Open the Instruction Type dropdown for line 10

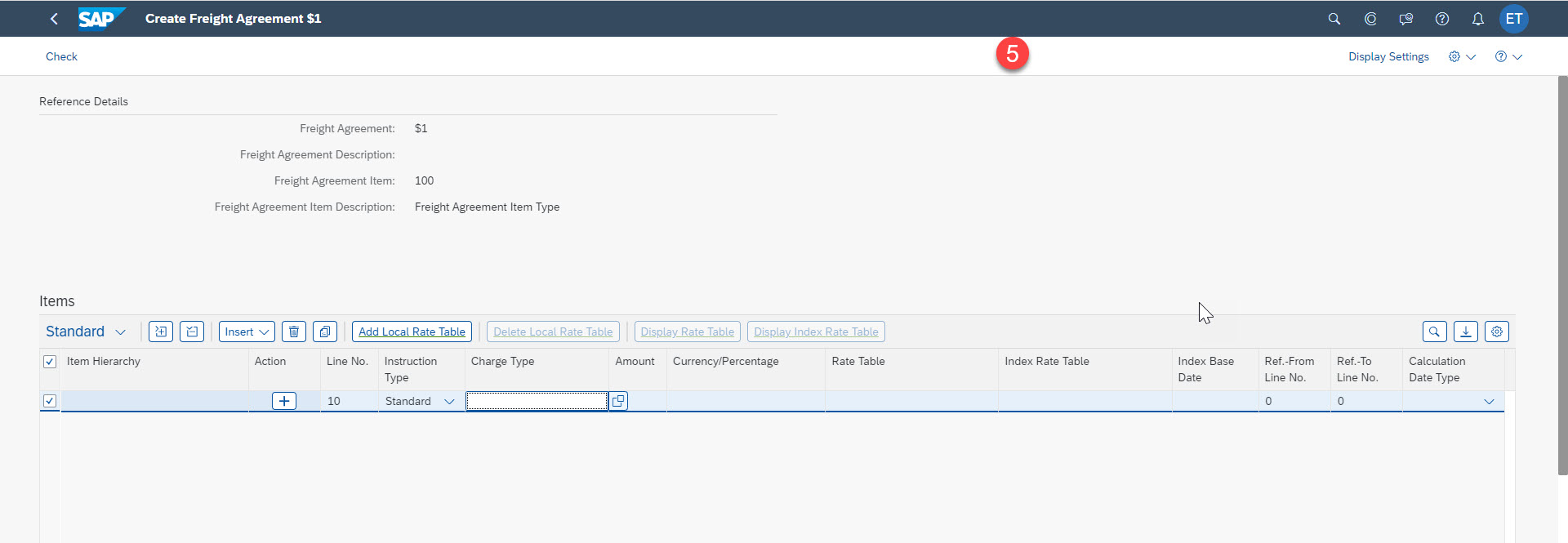[x=448, y=402]
